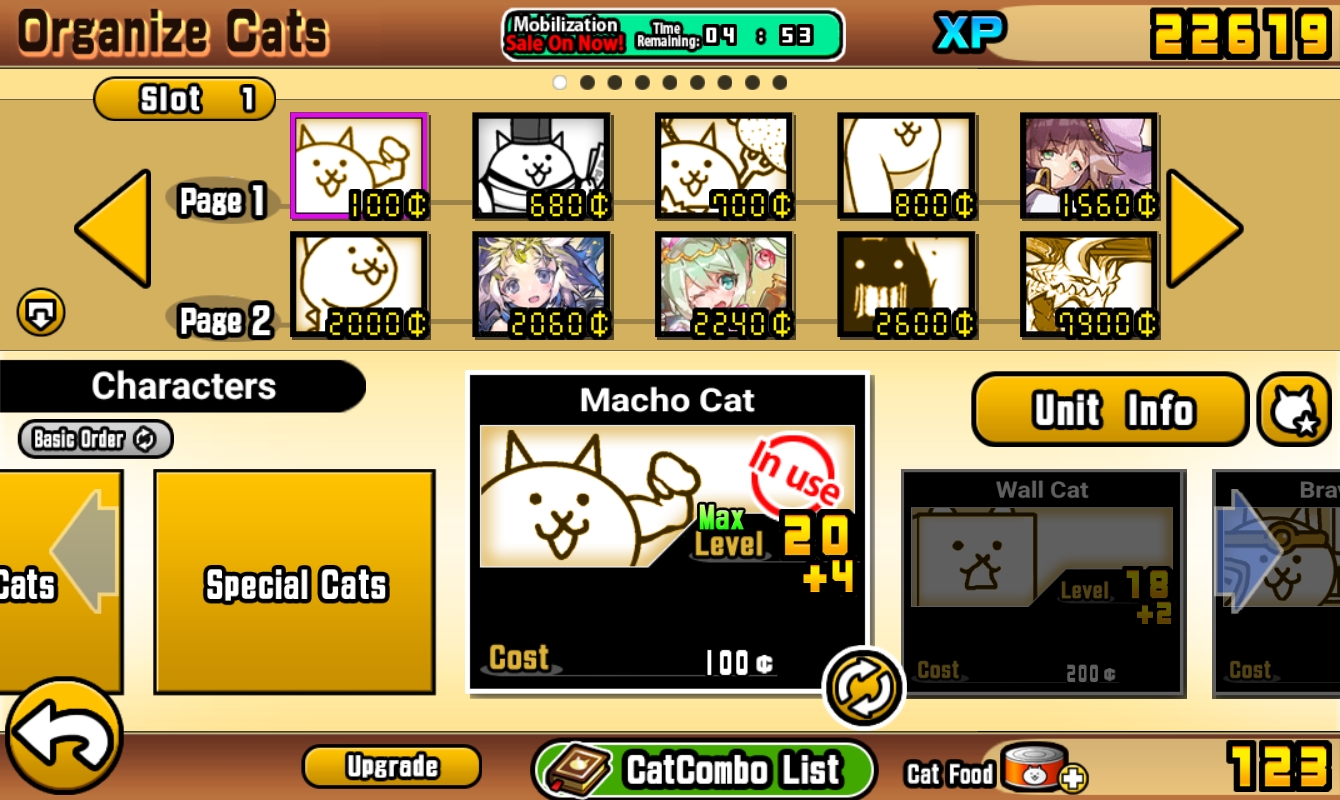Open Unit Info

(1111, 409)
